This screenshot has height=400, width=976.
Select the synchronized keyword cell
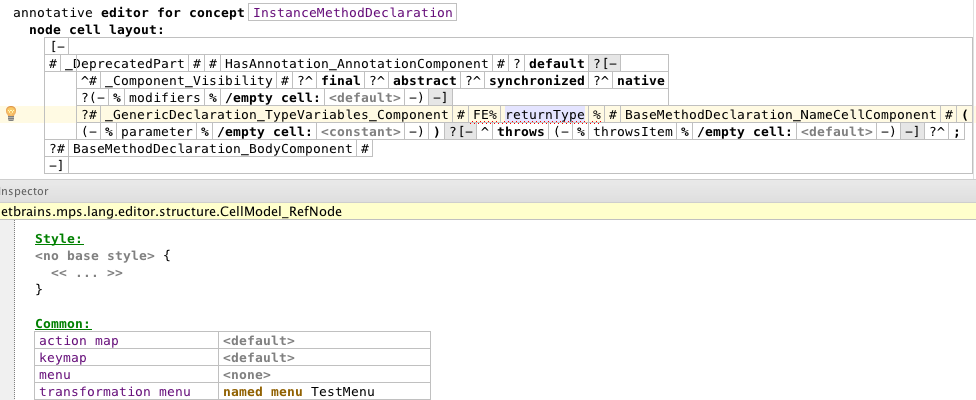[536, 81]
